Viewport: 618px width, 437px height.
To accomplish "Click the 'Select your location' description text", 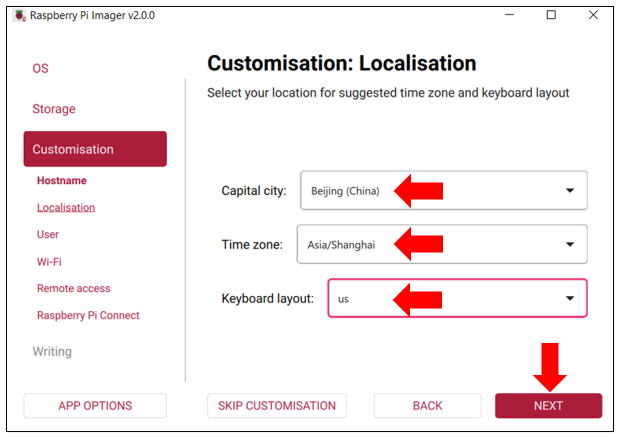I will coord(388,93).
